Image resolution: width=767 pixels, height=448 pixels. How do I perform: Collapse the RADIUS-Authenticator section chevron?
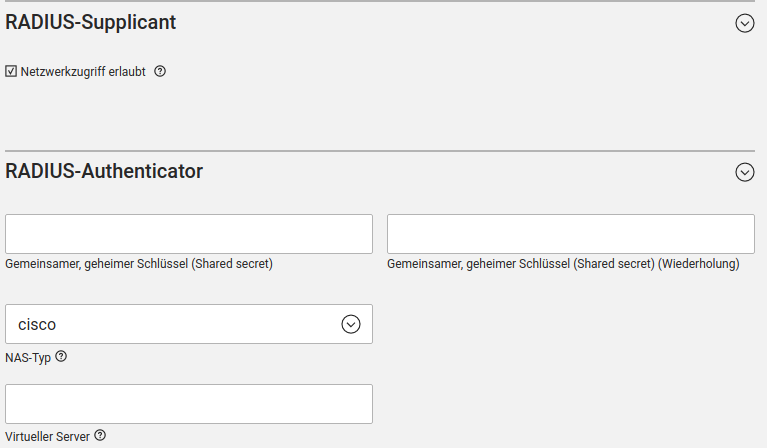(744, 172)
